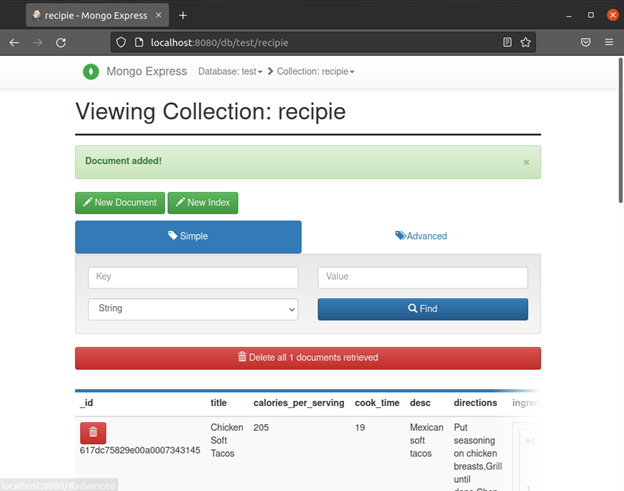Screen dimensions: 624x491
Task: Click the site information page icon
Action: pos(139,42)
